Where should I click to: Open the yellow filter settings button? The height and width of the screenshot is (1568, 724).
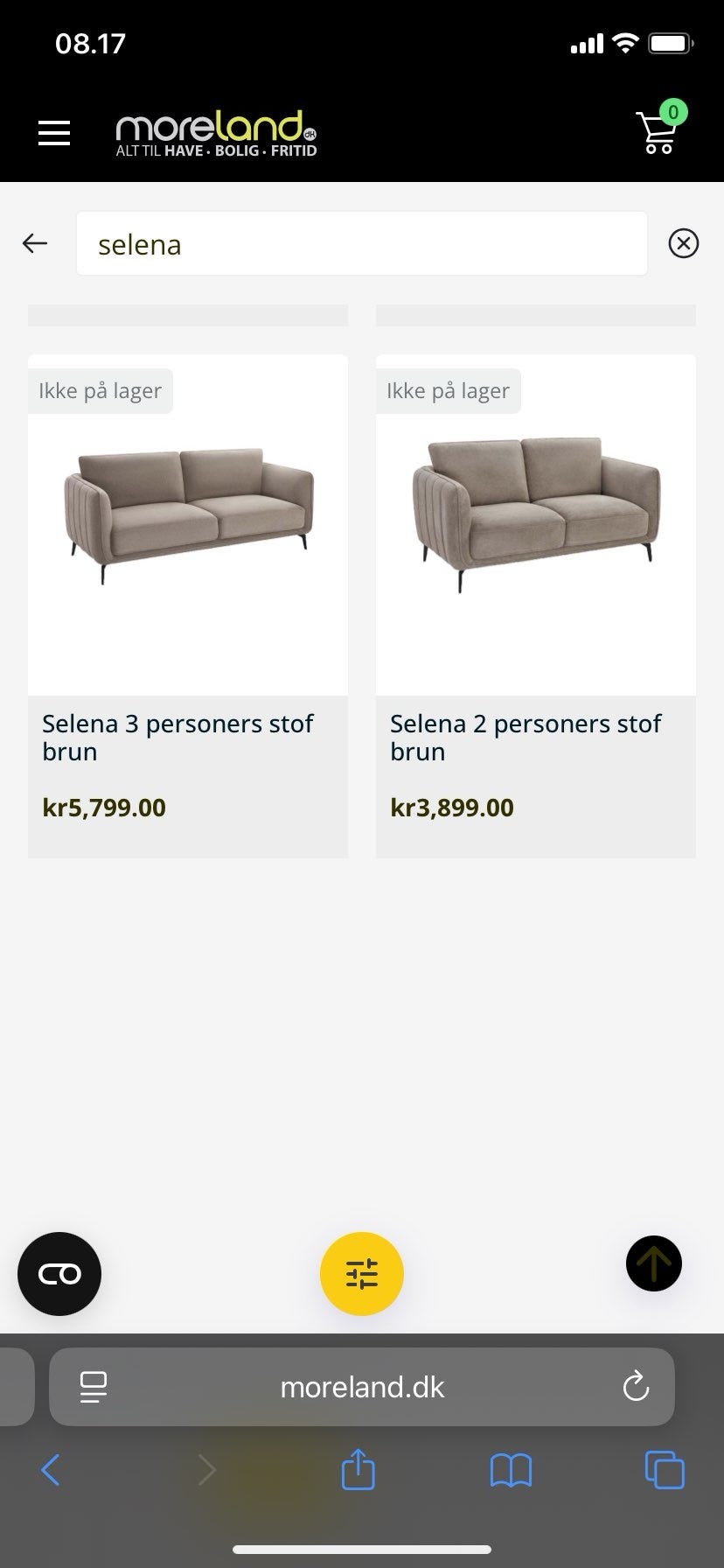point(361,1274)
